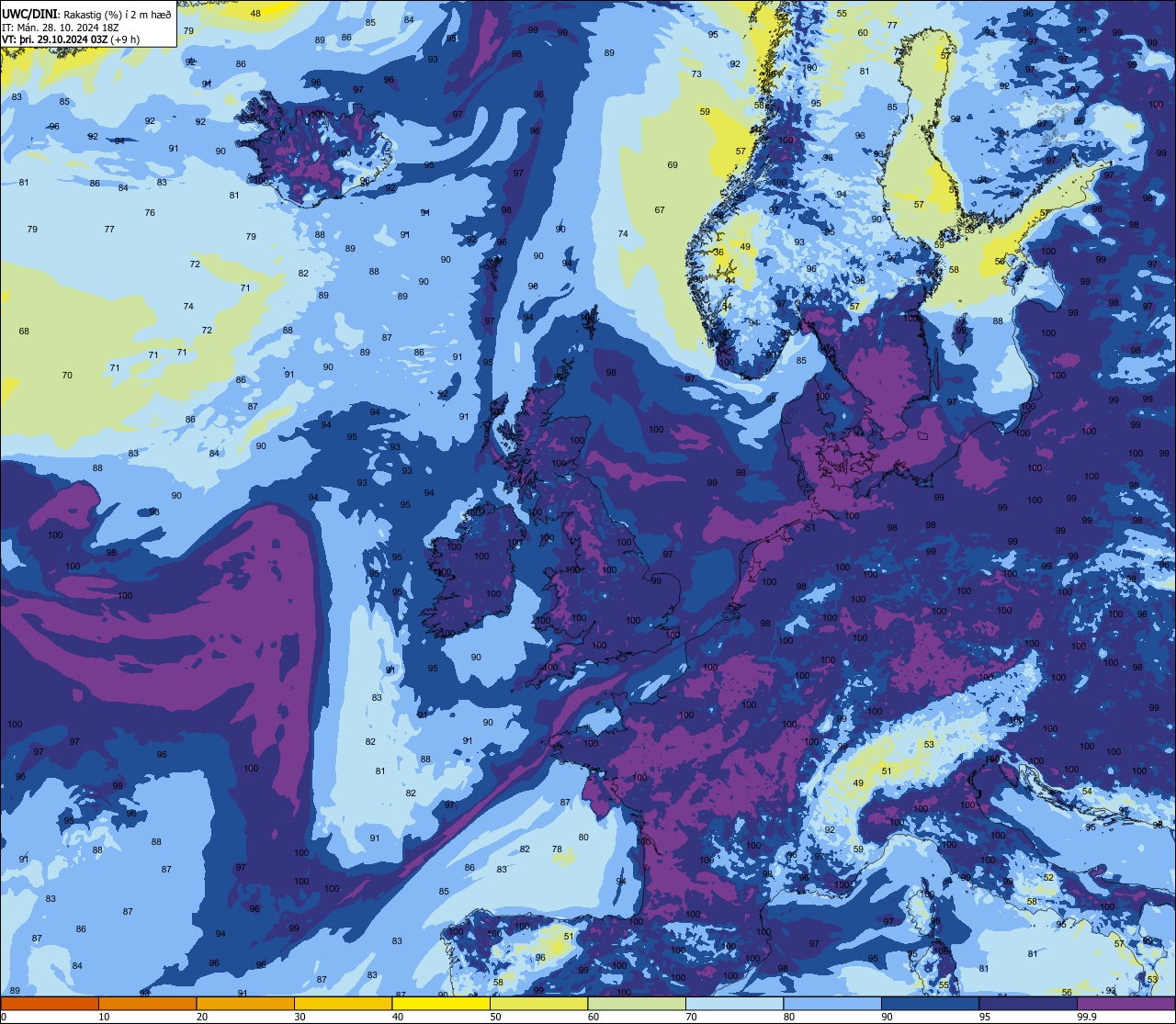Click the humidity value 36 over Norway
Screen dimensions: 1176x1024
click(x=718, y=253)
